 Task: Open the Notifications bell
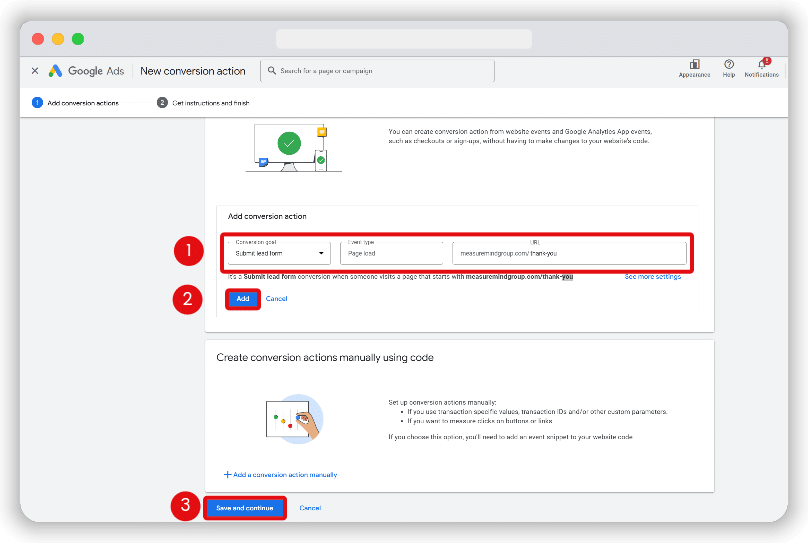tap(762, 68)
